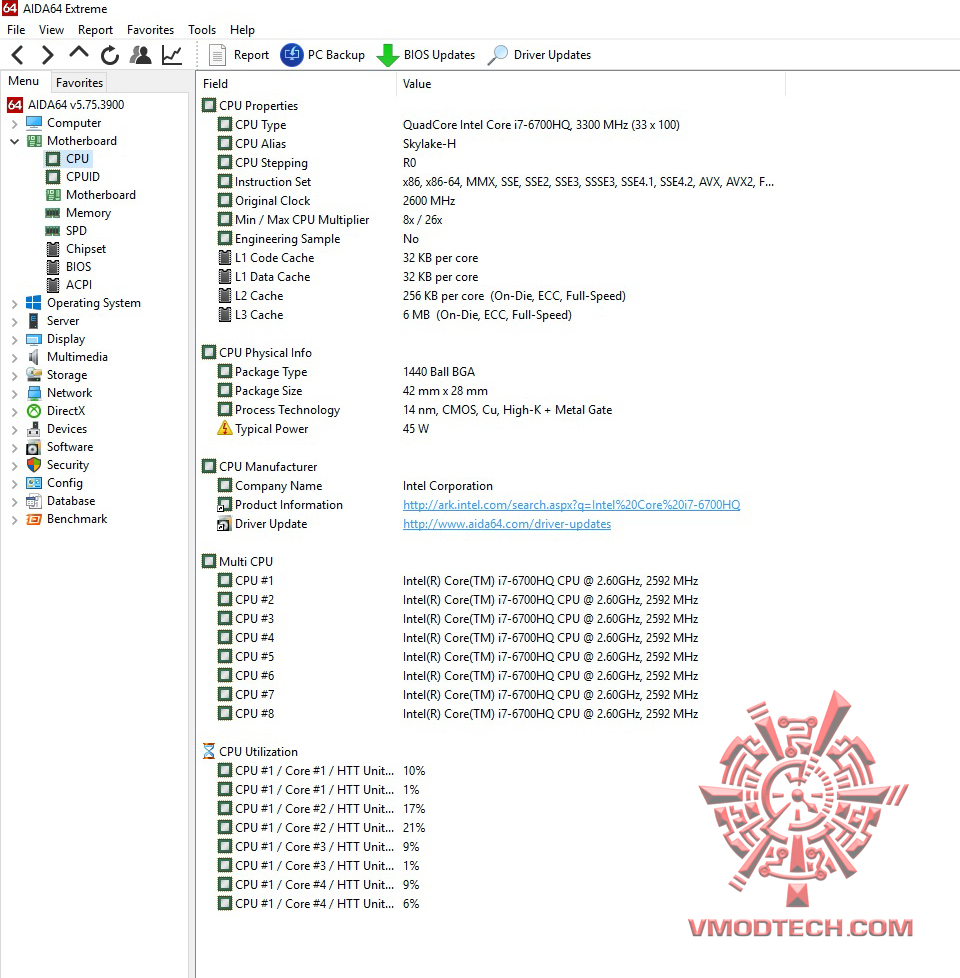
Task: Open the File menu
Action: point(16,29)
